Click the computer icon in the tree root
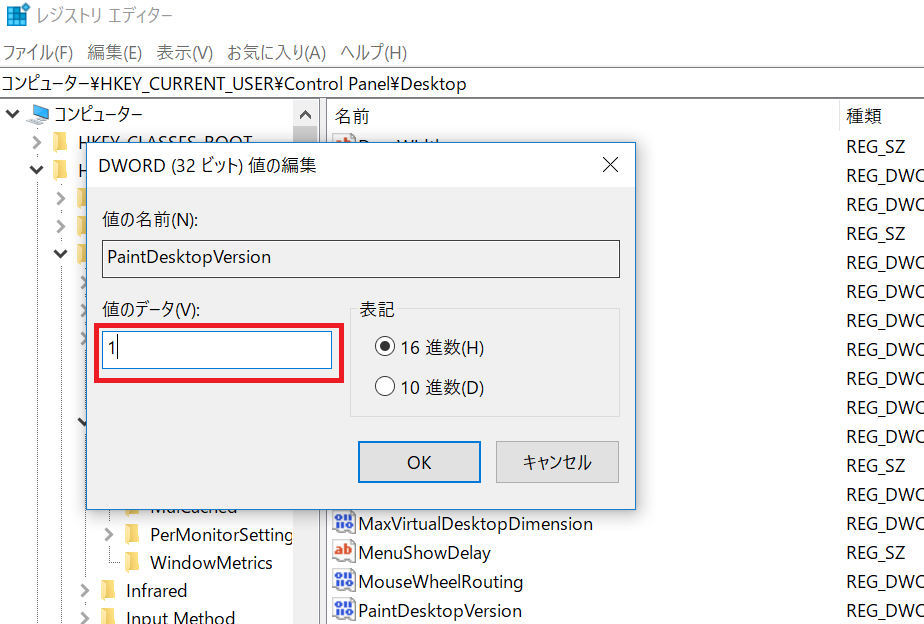 pos(38,114)
